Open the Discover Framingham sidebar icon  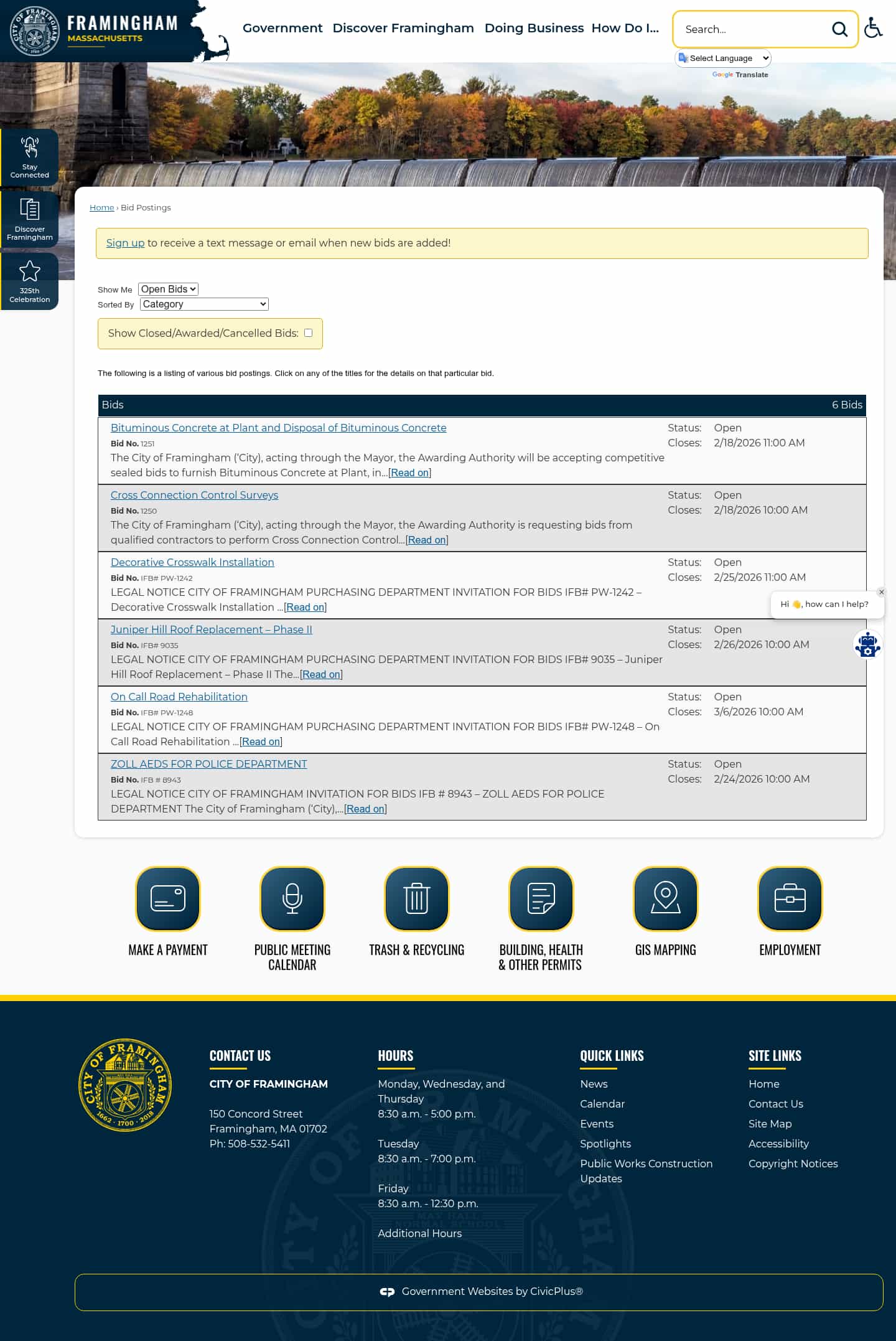[29, 219]
